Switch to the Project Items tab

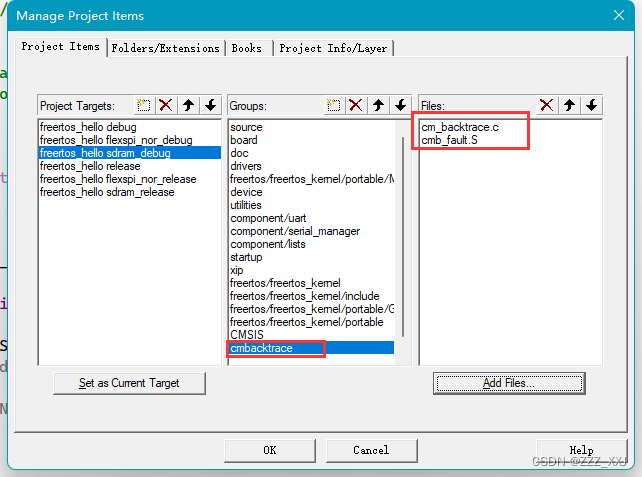[x=61, y=47]
